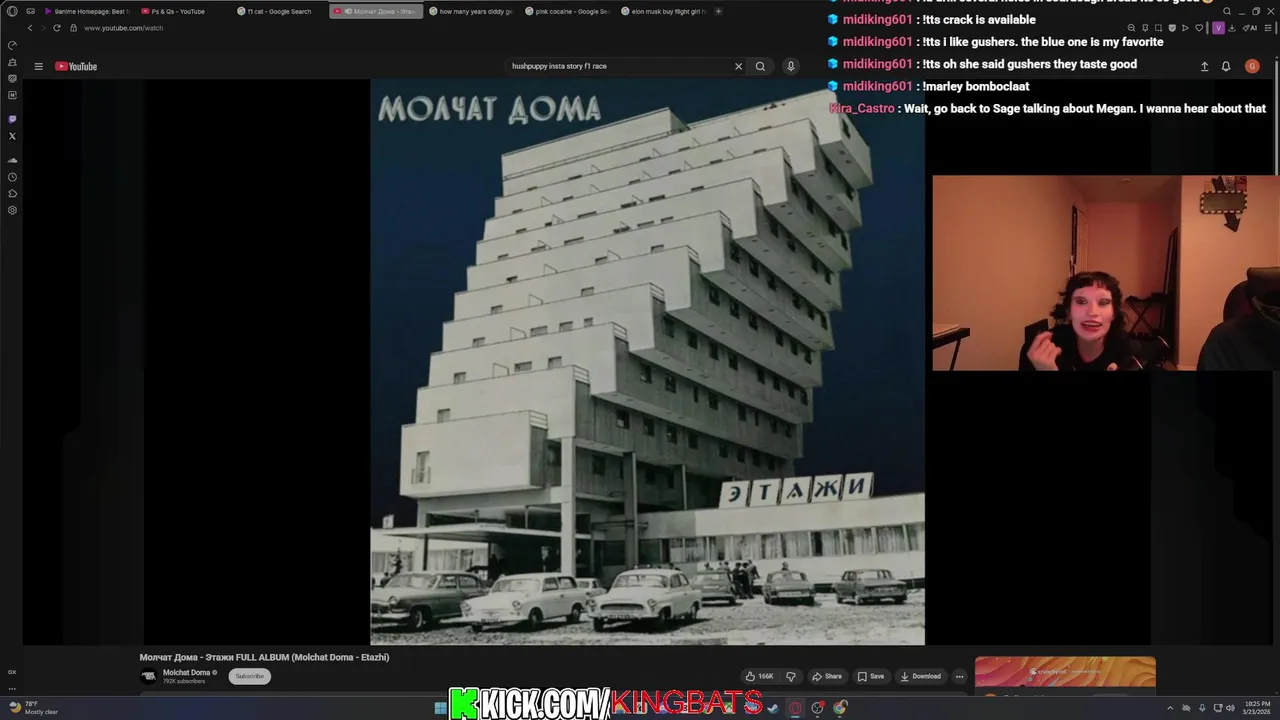Image resolution: width=1280 pixels, height=720 pixels.
Task: Share the Molchat Doma video
Action: click(x=827, y=676)
